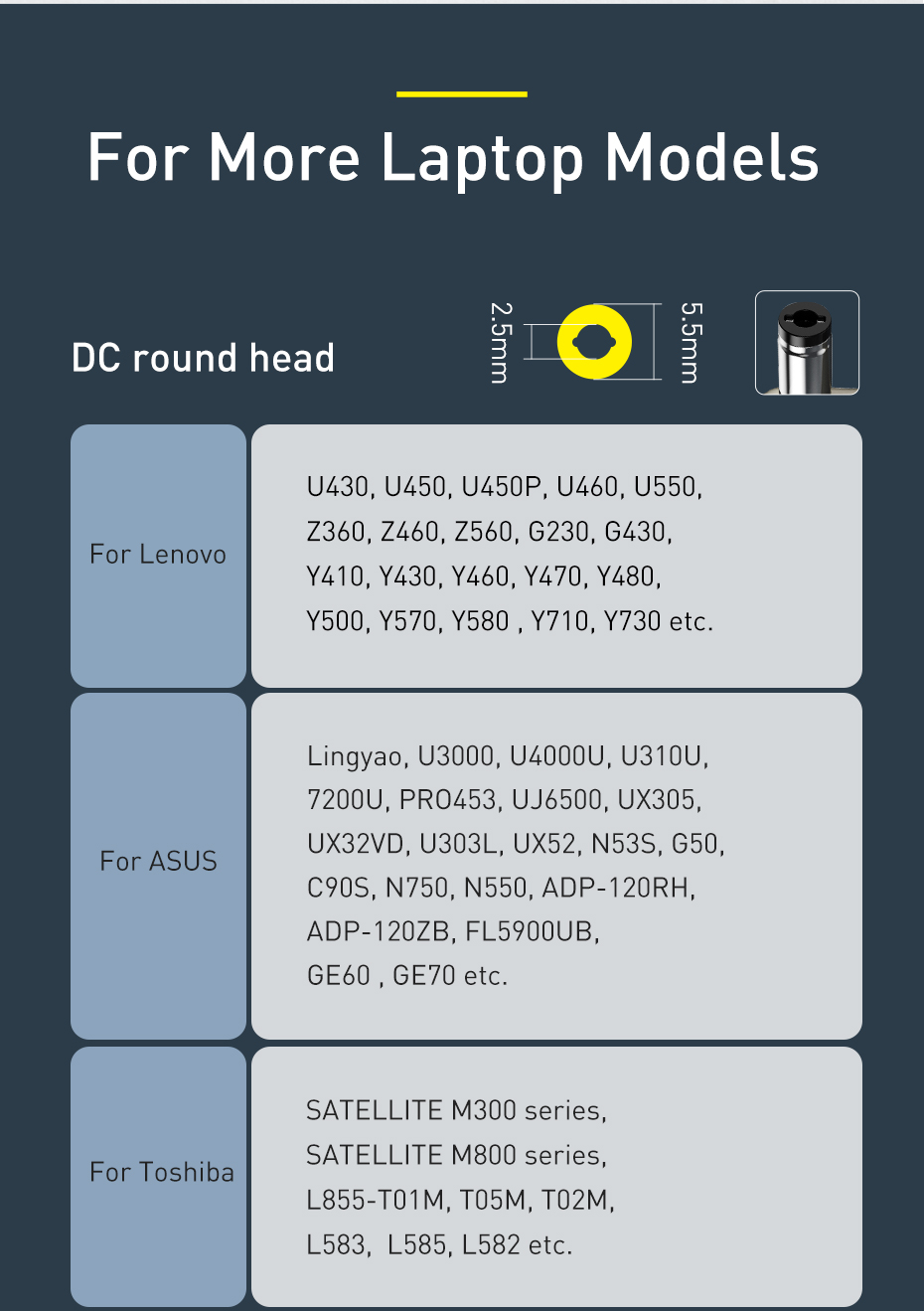Click the yellow DC connector ring icon
This screenshot has width=924, height=1311.
click(594, 342)
